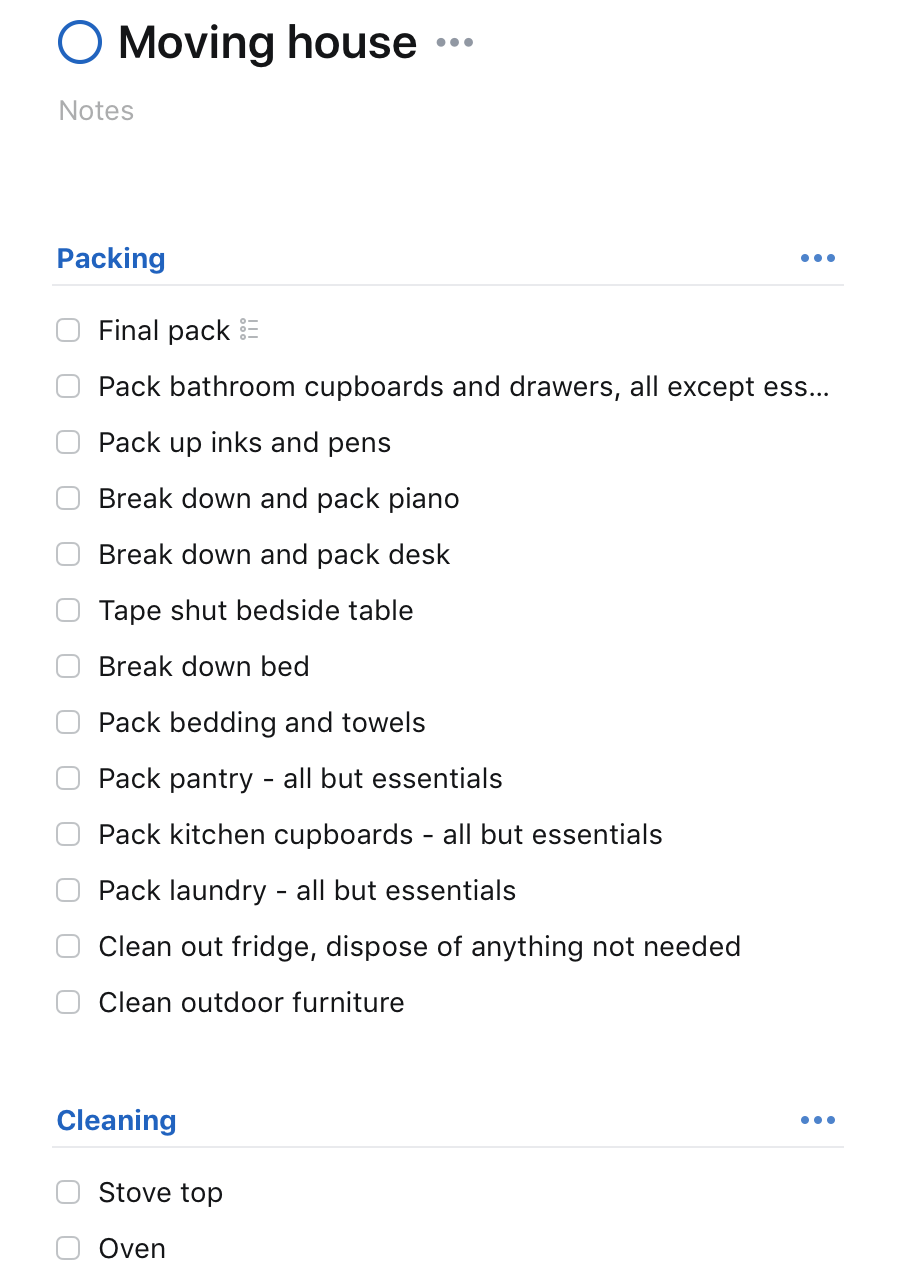
Task: Click the Moving house project completion circle
Action: click(x=80, y=43)
